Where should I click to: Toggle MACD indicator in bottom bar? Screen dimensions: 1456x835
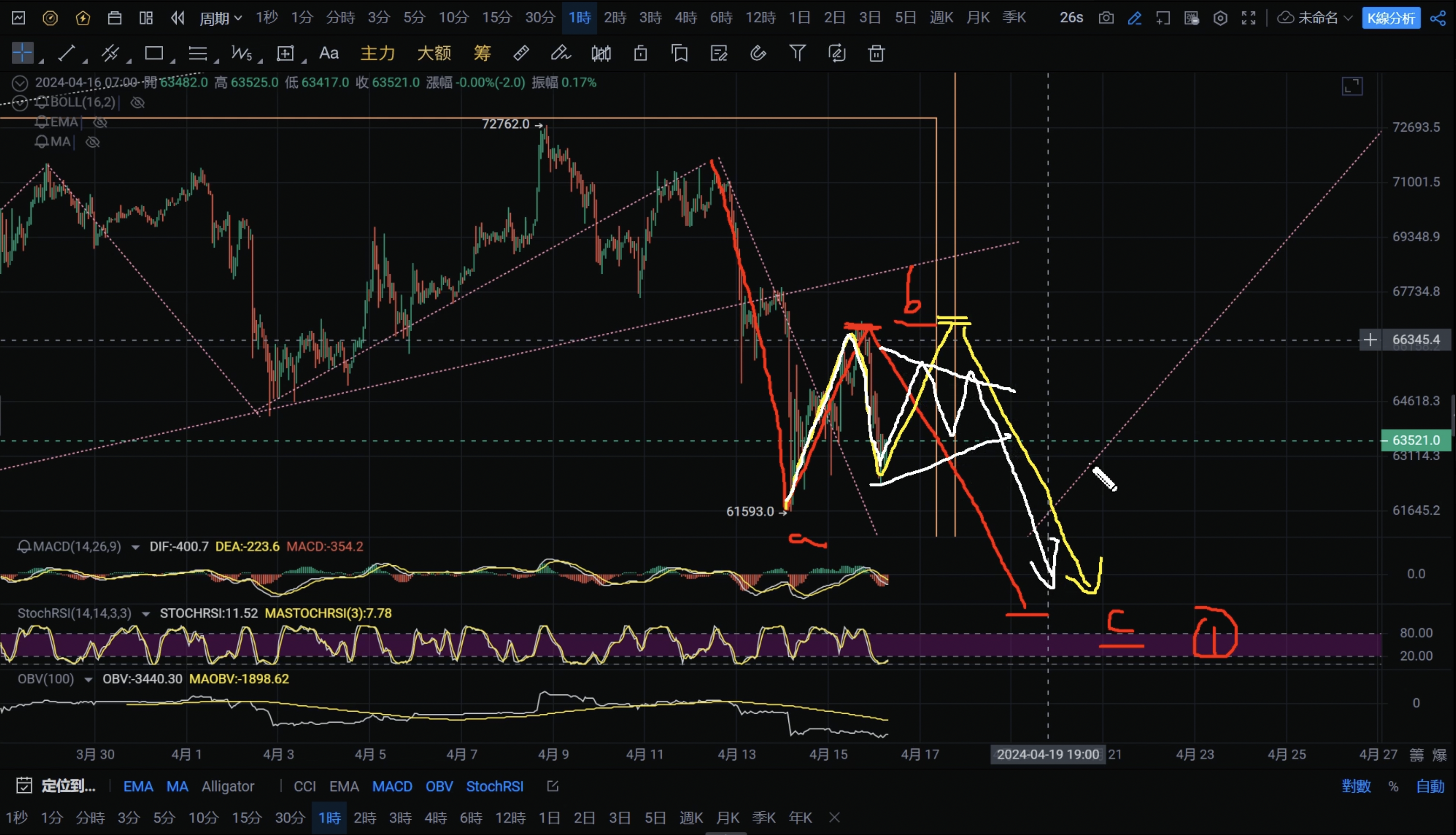coord(392,786)
